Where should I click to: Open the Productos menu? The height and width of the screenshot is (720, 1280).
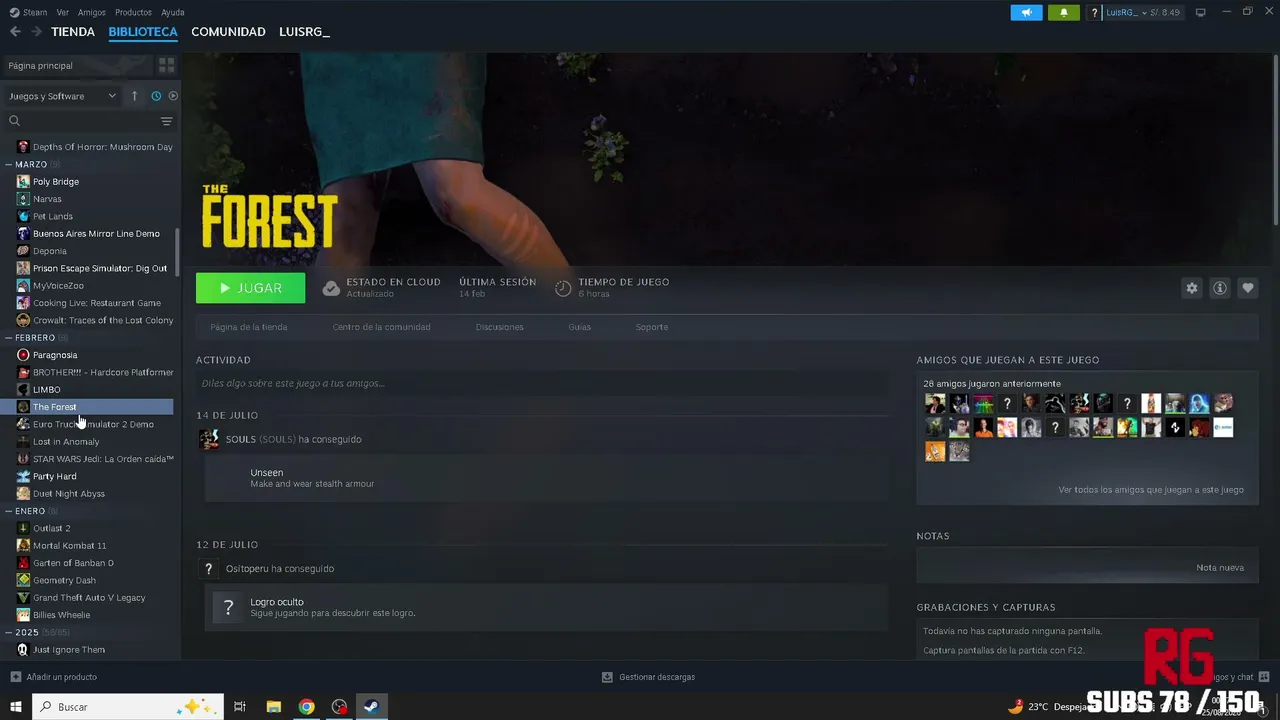(x=133, y=12)
